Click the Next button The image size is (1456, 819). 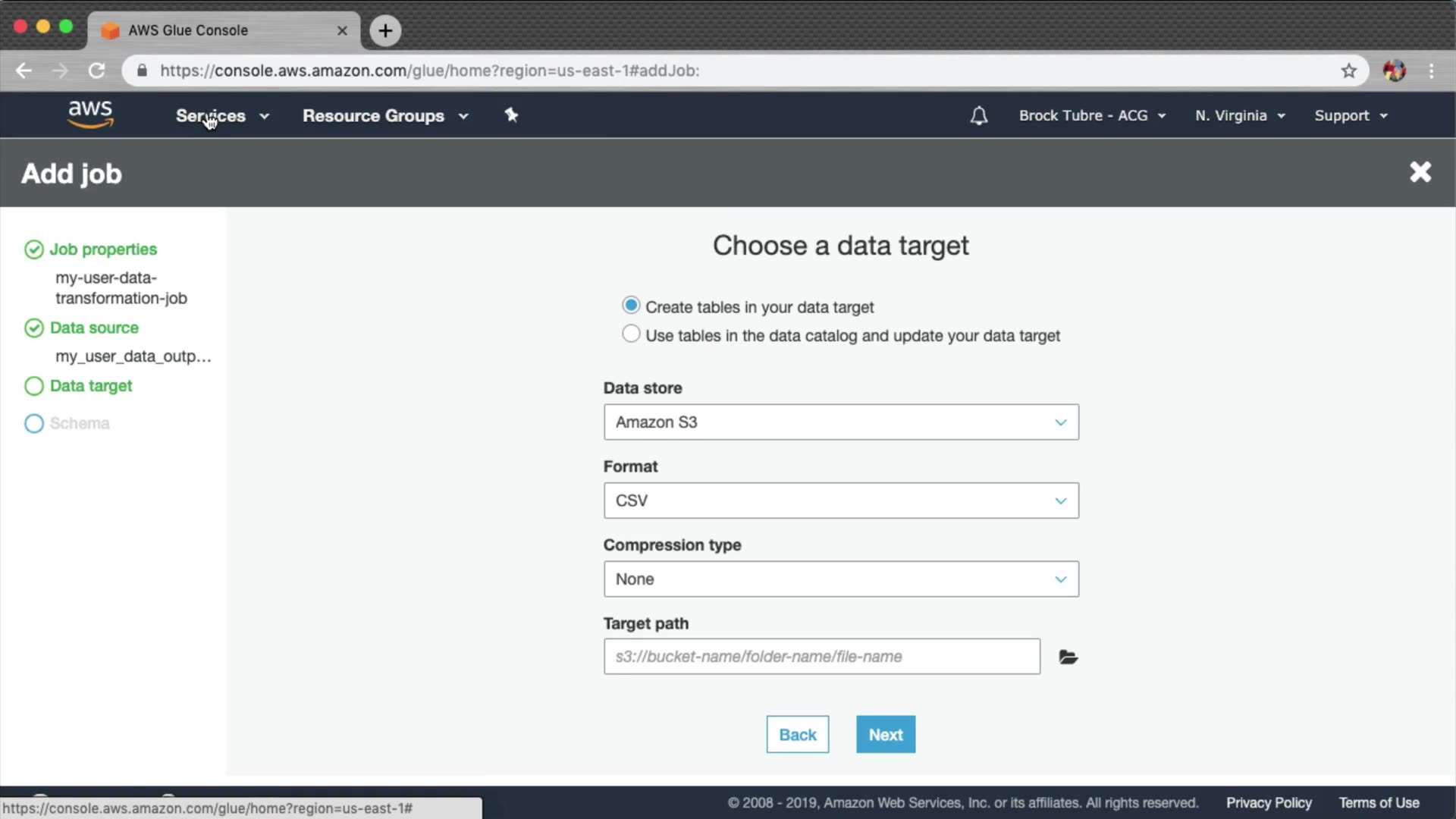click(885, 734)
